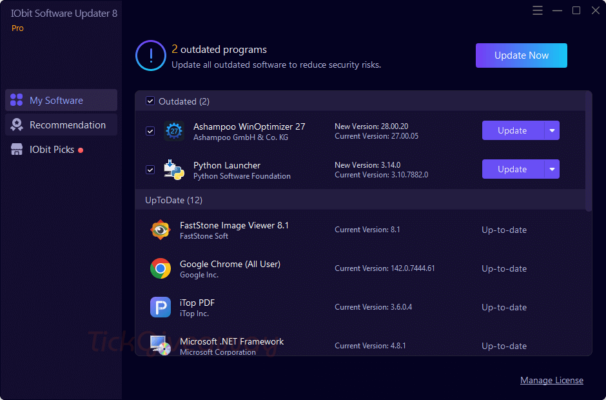Click the Google Chrome icon
The image size is (606, 400).
tap(160, 268)
